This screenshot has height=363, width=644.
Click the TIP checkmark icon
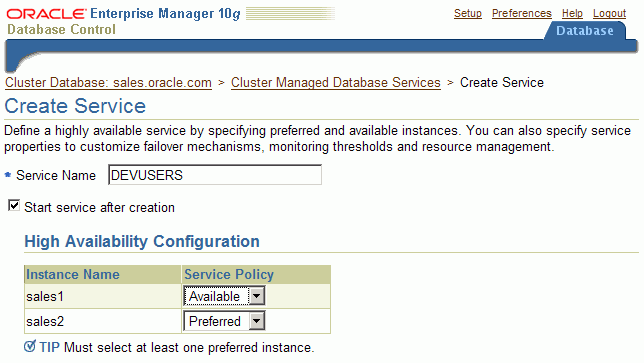pos(30,346)
